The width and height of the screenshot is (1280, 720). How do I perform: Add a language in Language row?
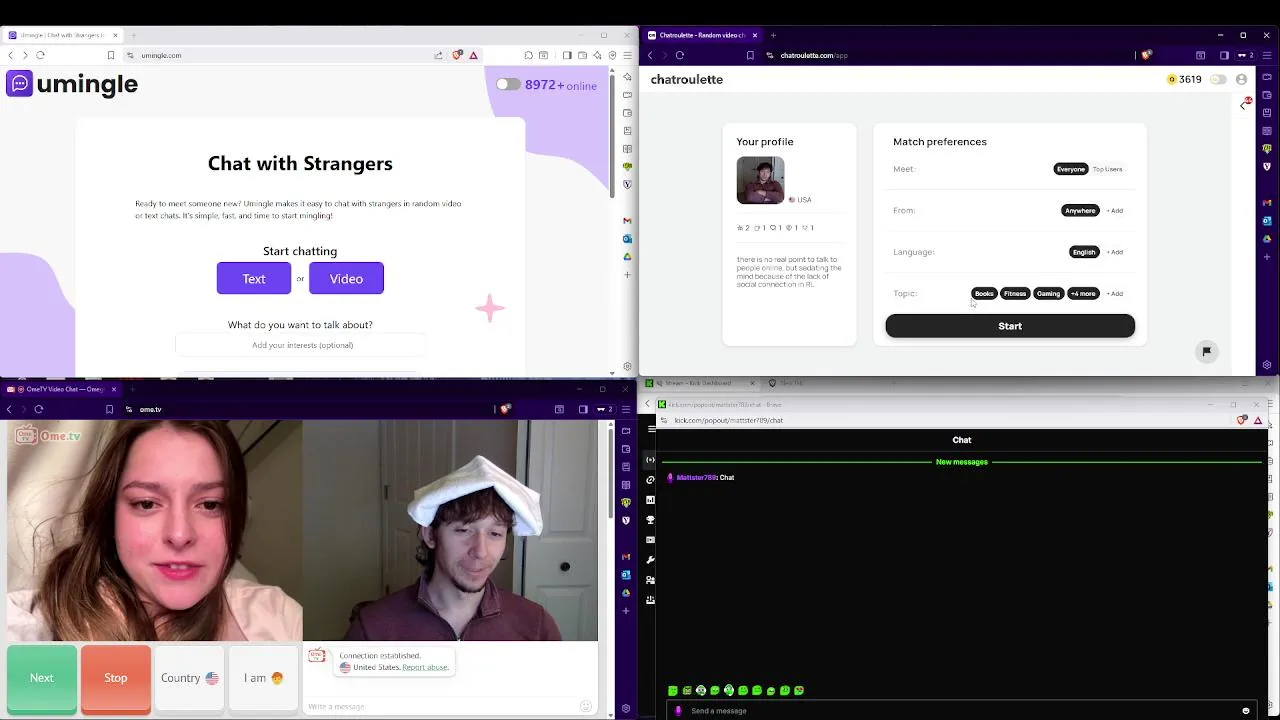pos(1115,252)
